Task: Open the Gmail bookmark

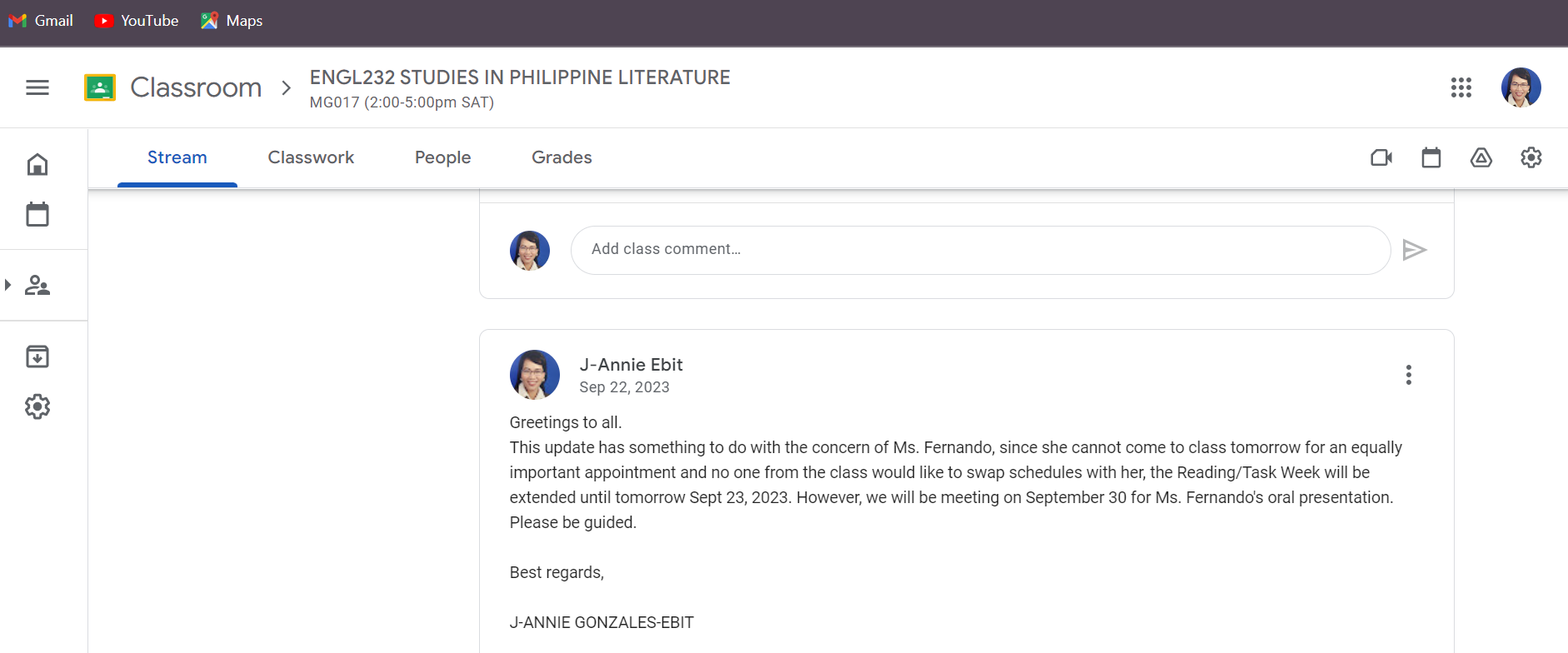Action: (42, 21)
